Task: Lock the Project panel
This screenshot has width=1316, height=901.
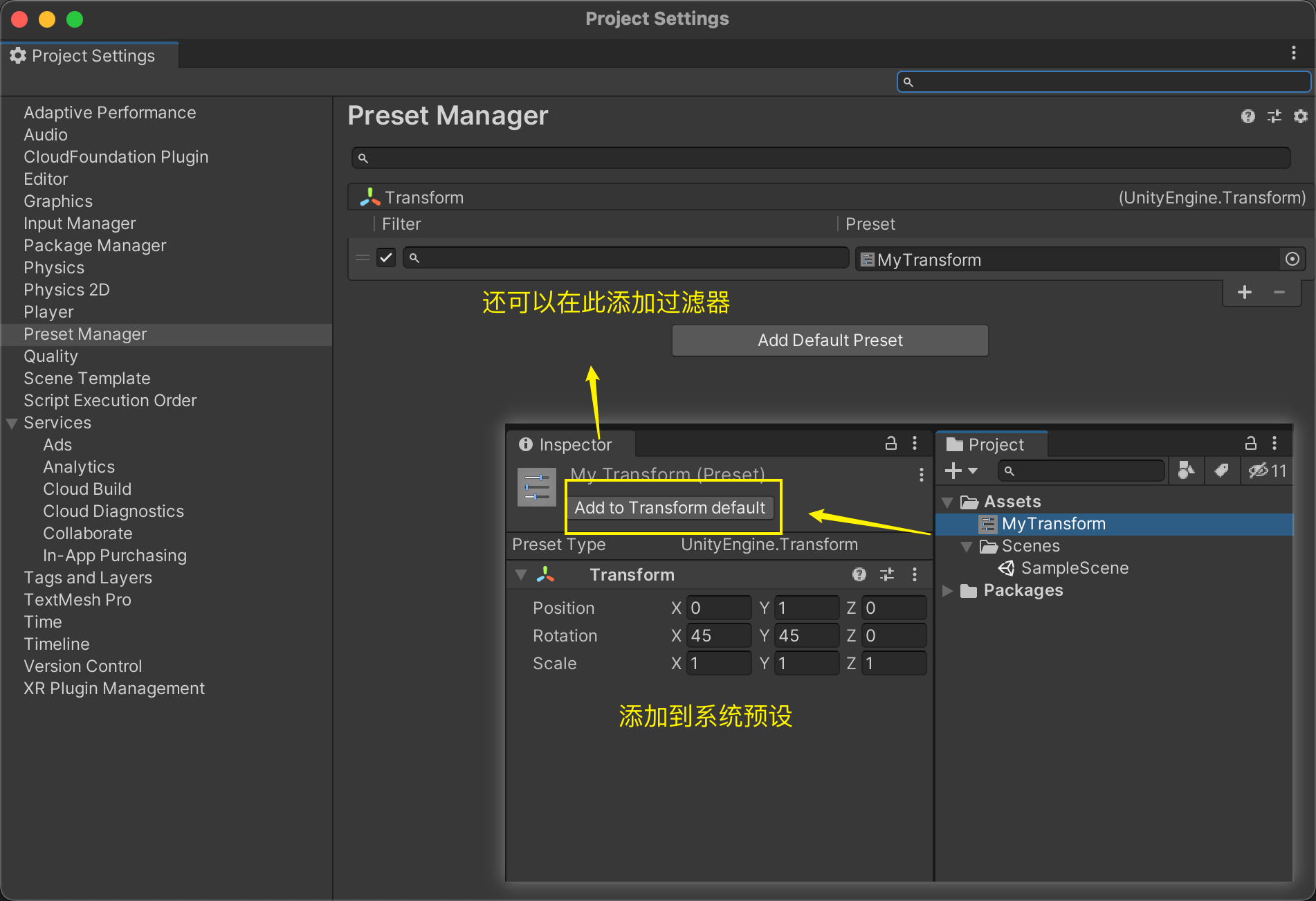Action: [1250, 444]
